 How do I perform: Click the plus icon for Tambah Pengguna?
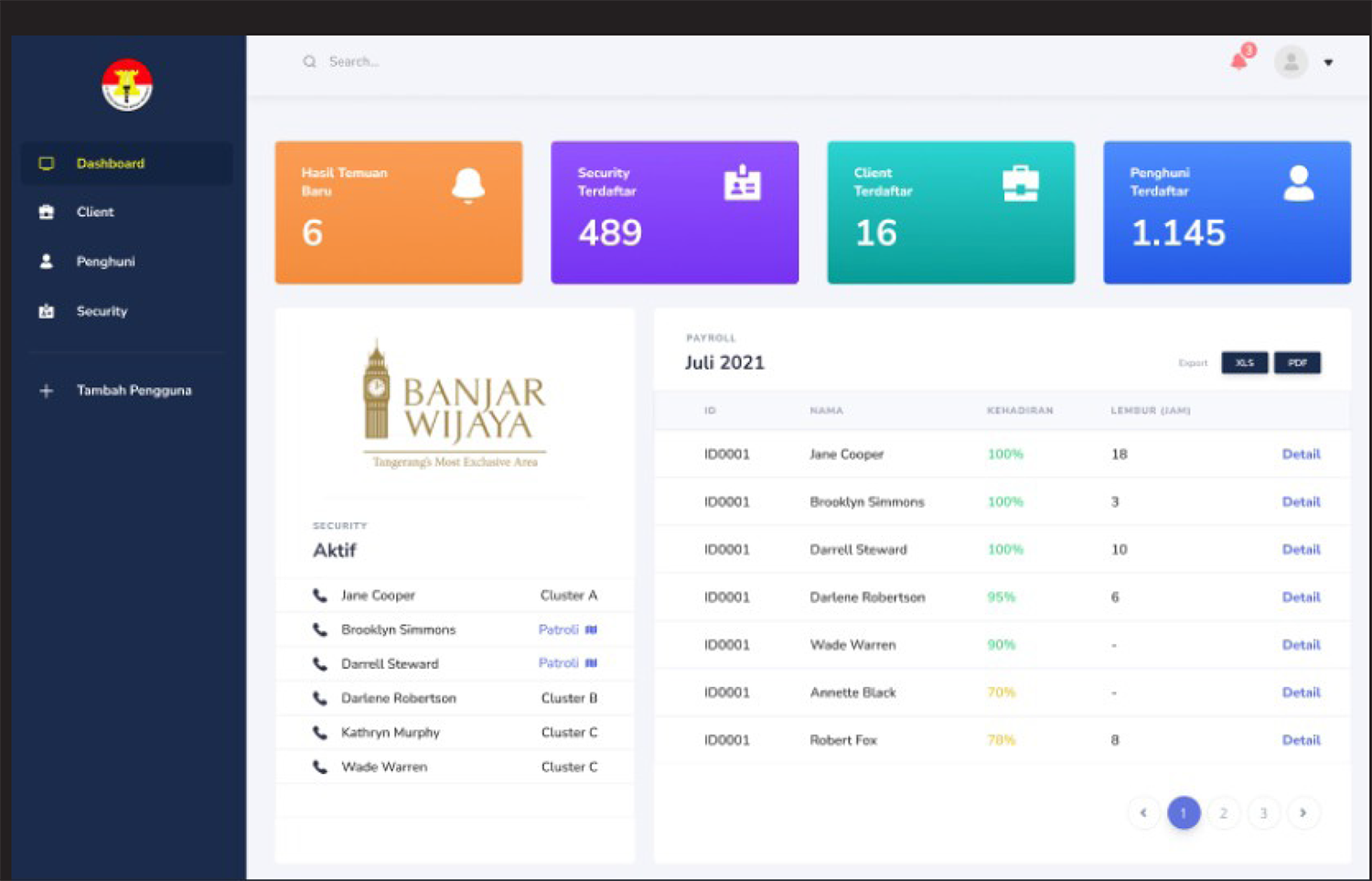click(47, 391)
